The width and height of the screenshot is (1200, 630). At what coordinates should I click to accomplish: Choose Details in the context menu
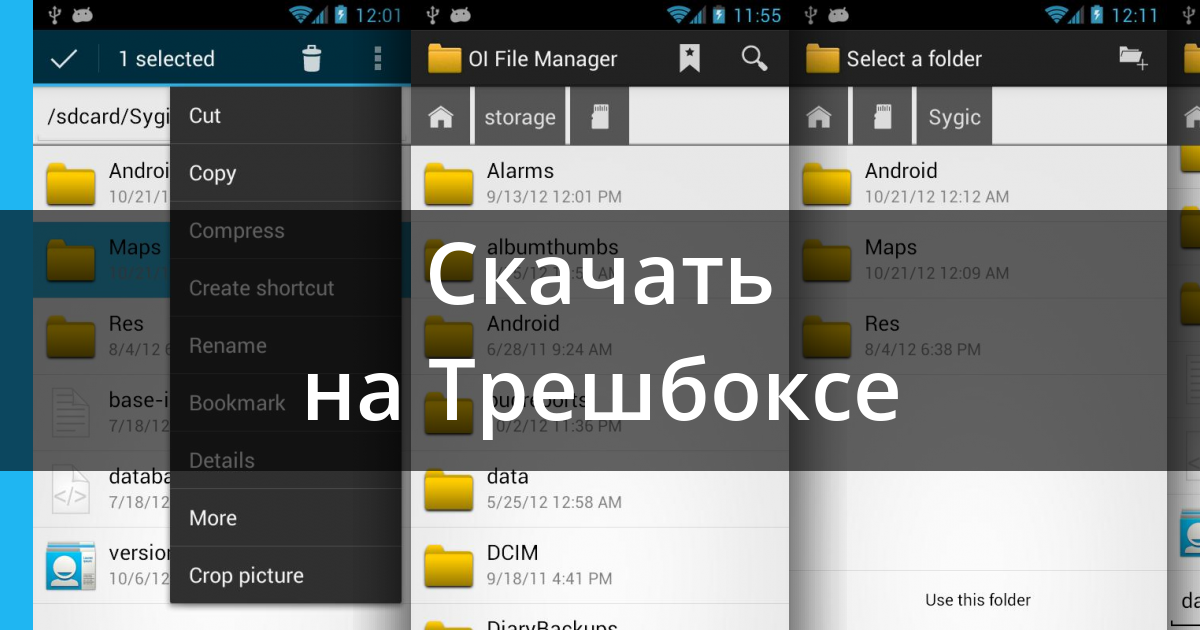[286, 461]
